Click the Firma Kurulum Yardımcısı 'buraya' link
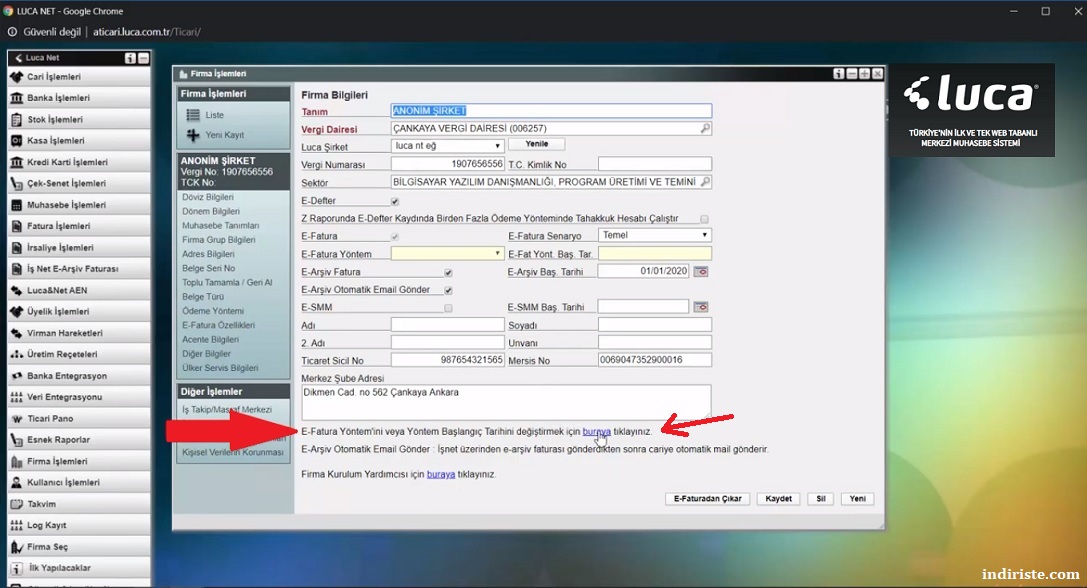Screen dimensions: 1087x588 pos(441,474)
